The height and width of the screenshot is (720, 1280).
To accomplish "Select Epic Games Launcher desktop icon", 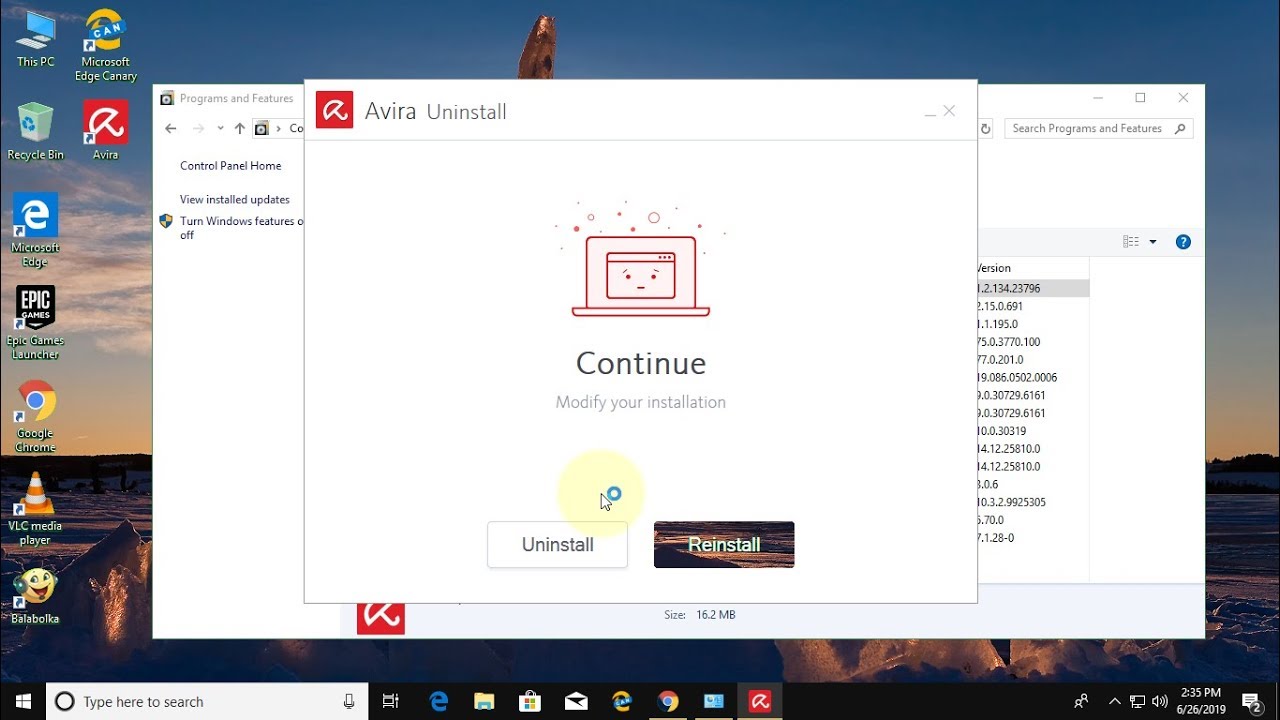I will point(35,323).
